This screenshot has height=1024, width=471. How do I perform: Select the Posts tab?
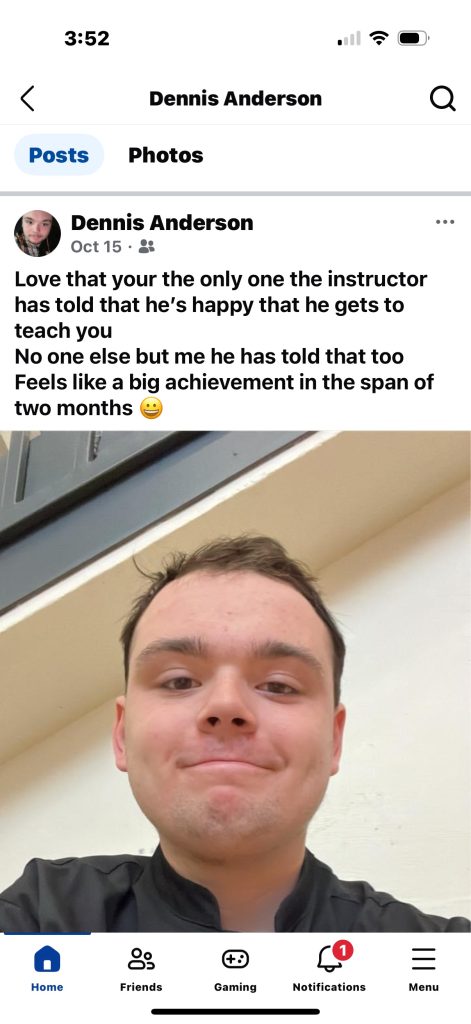coord(59,155)
